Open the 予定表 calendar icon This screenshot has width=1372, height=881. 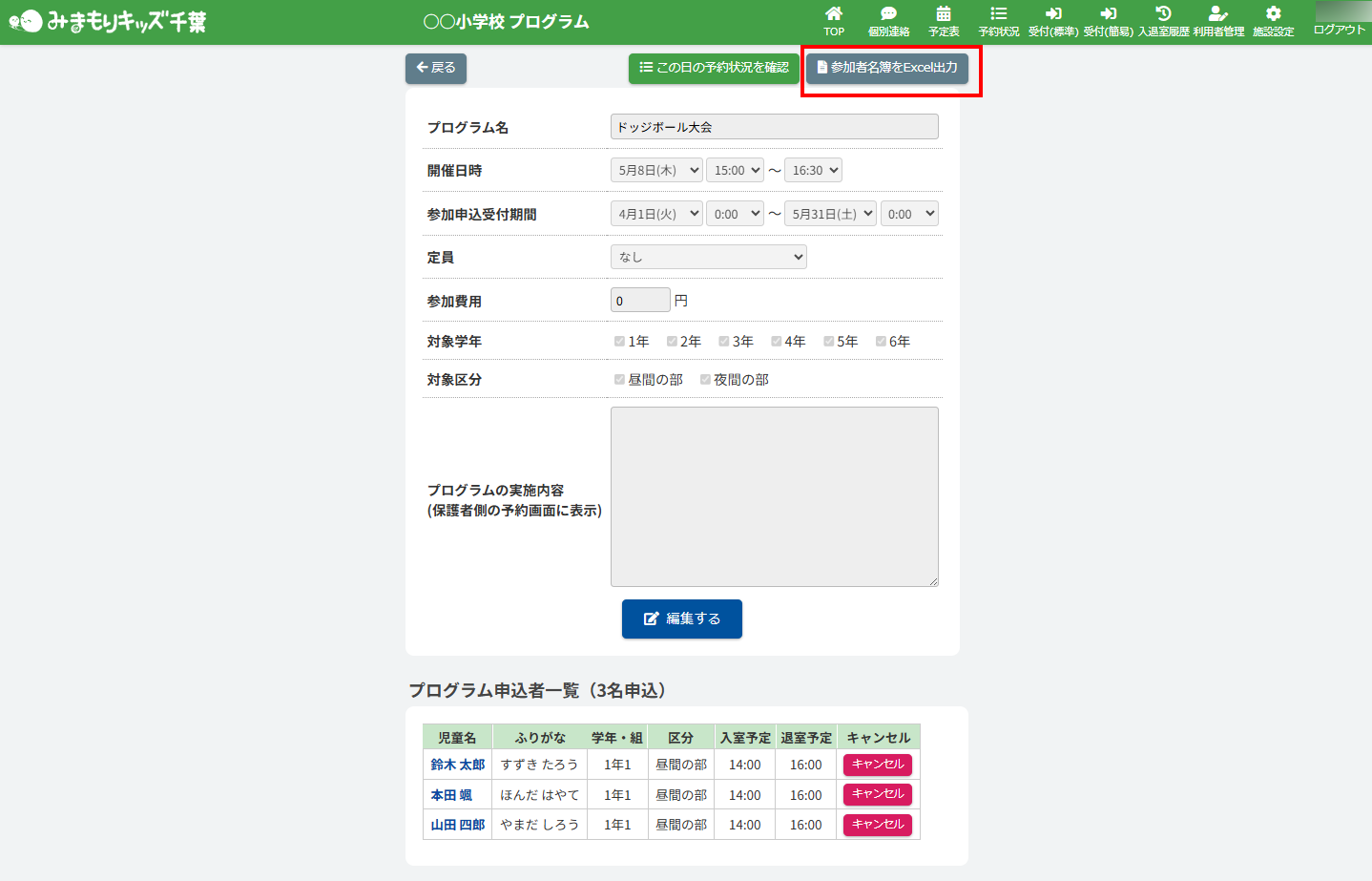click(944, 14)
